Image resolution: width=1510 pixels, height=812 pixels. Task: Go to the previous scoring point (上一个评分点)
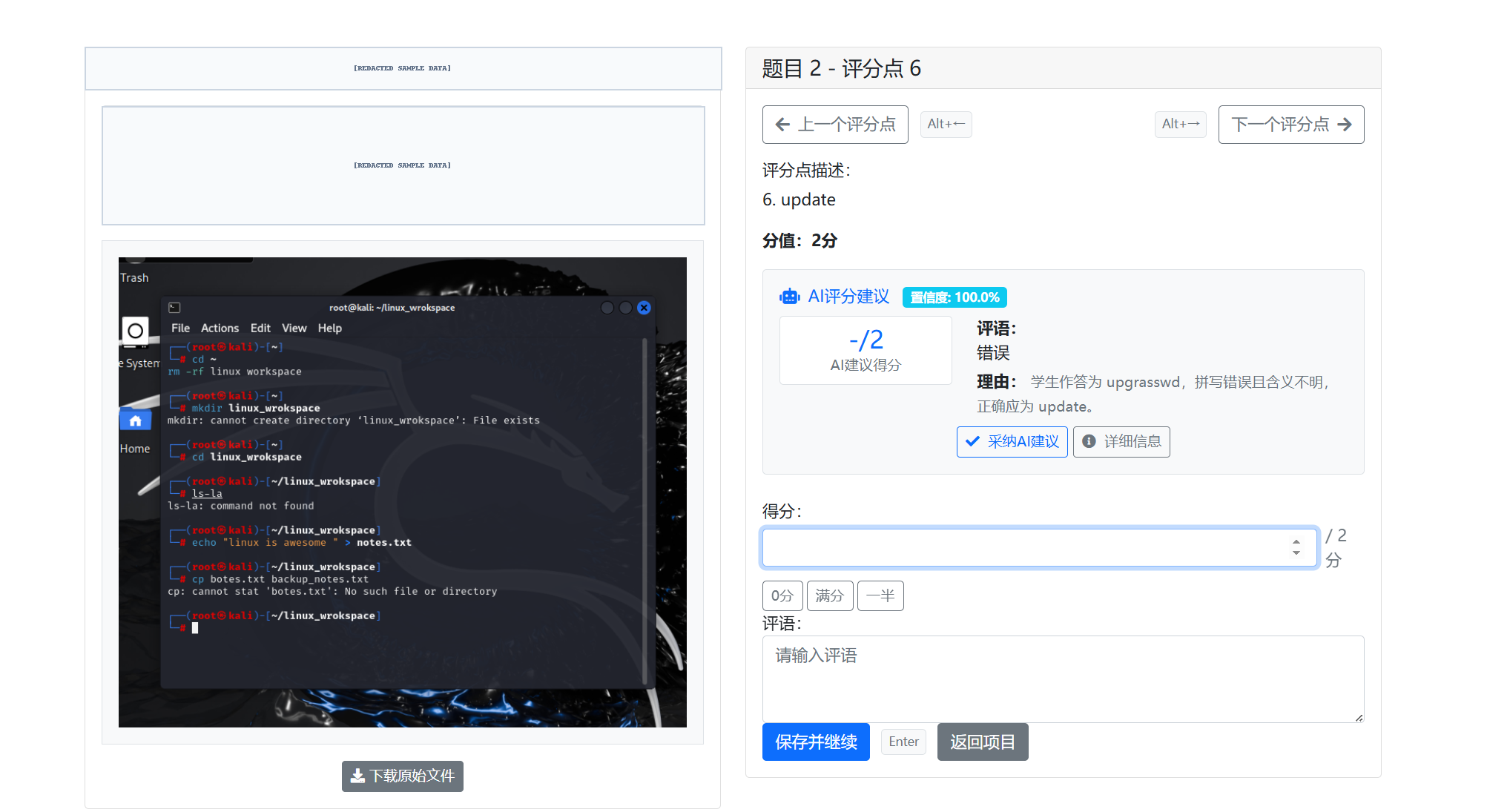click(x=835, y=125)
